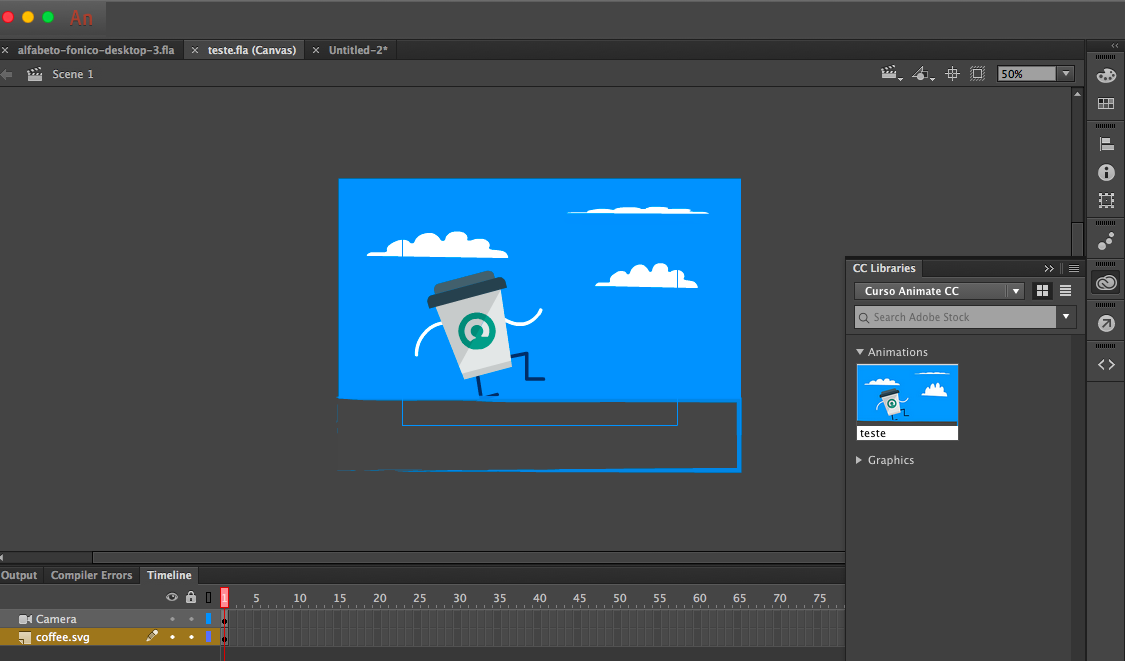
Task: Click the Scene 1 label
Action: [72, 74]
